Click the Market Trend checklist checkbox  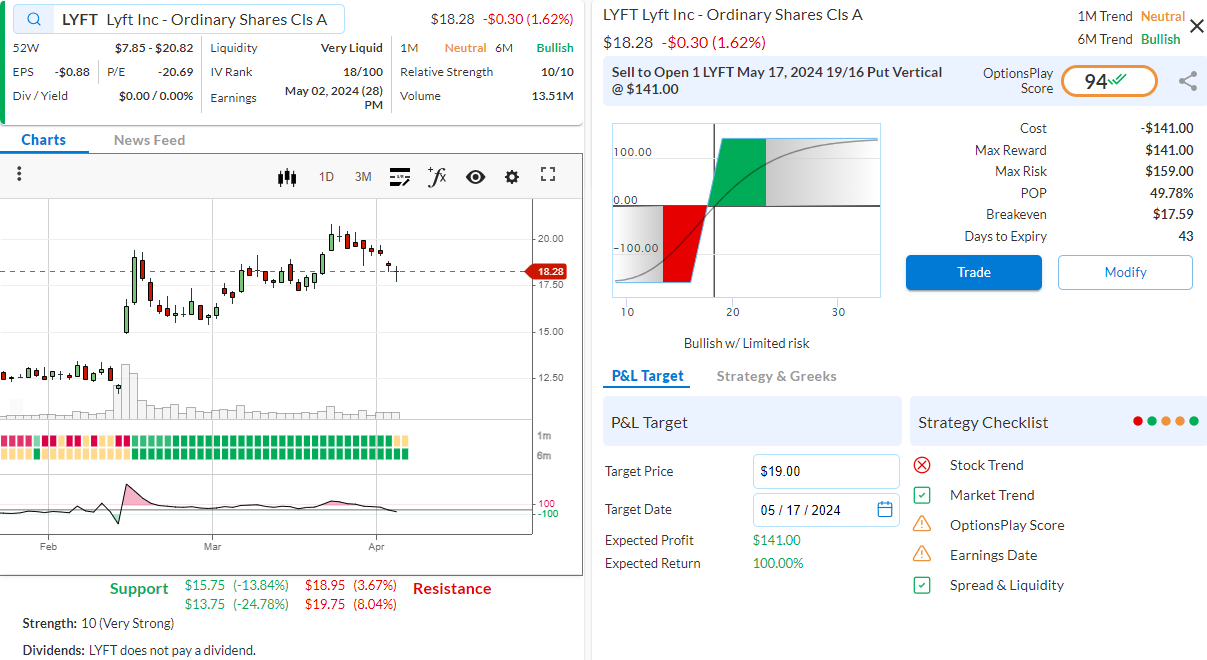point(922,495)
